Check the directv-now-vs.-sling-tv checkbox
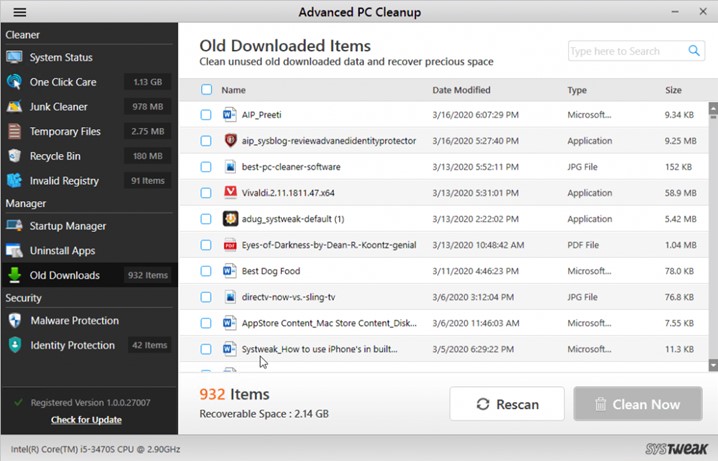Image resolution: width=718 pixels, height=461 pixels. coord(206,297)
